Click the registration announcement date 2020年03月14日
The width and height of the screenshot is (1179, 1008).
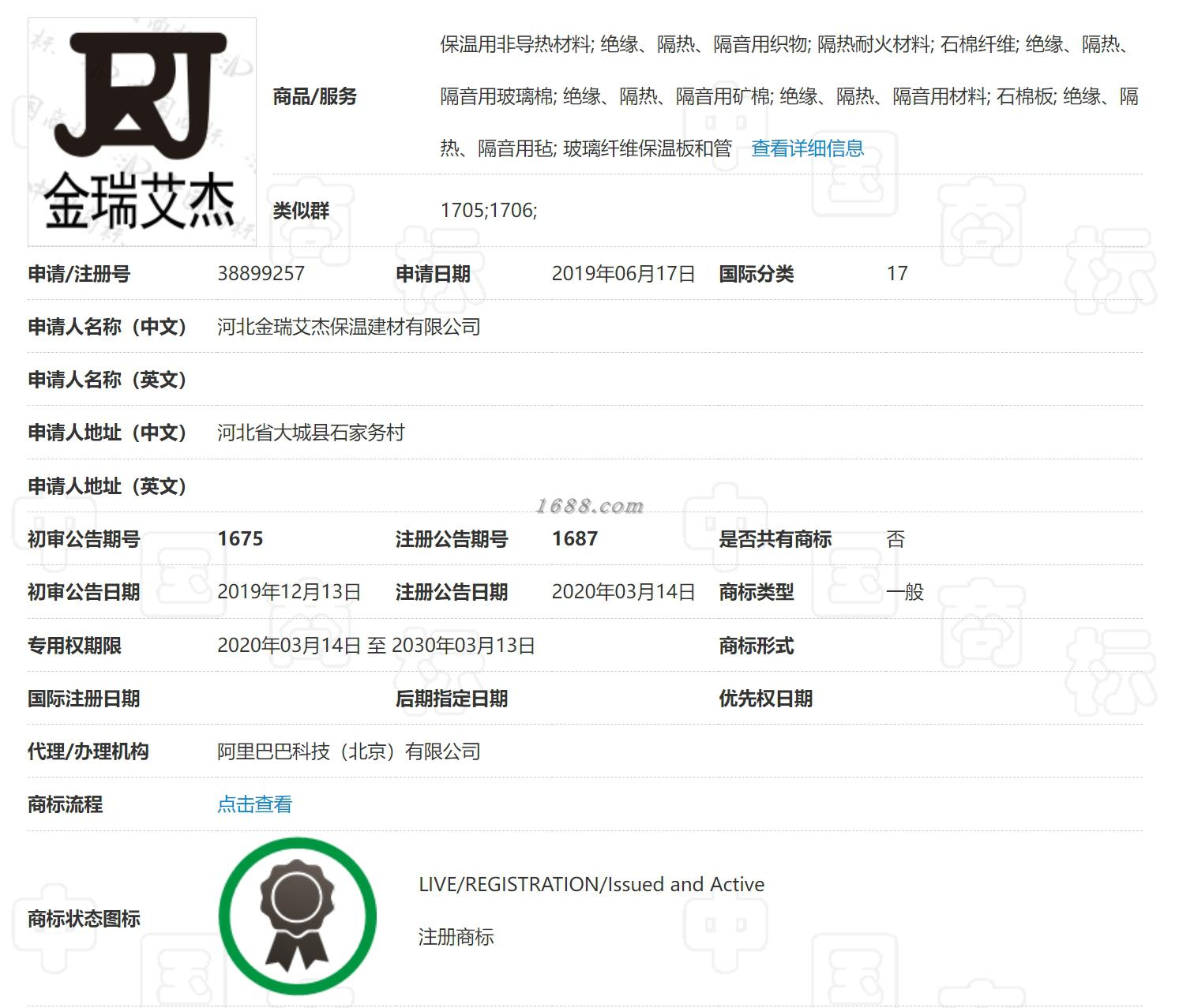pyautogui.click(x=623, y=592)
